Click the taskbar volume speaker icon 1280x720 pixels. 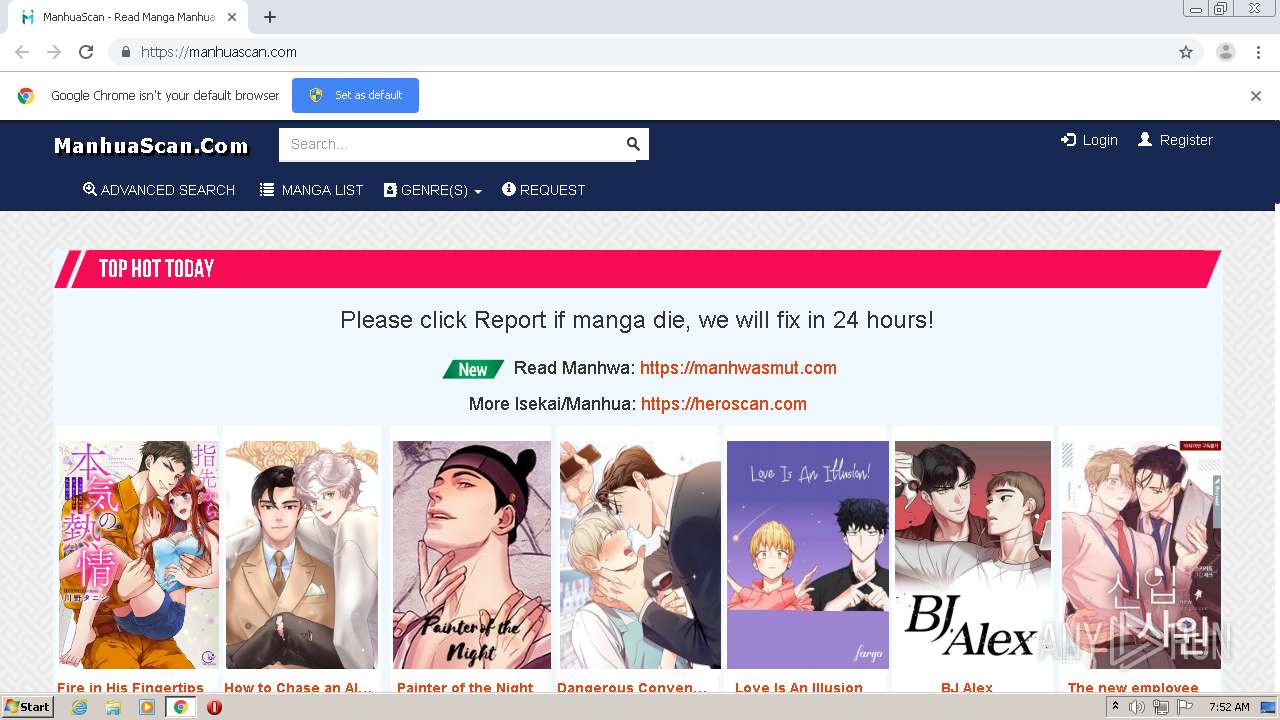tap(1137, 707)
